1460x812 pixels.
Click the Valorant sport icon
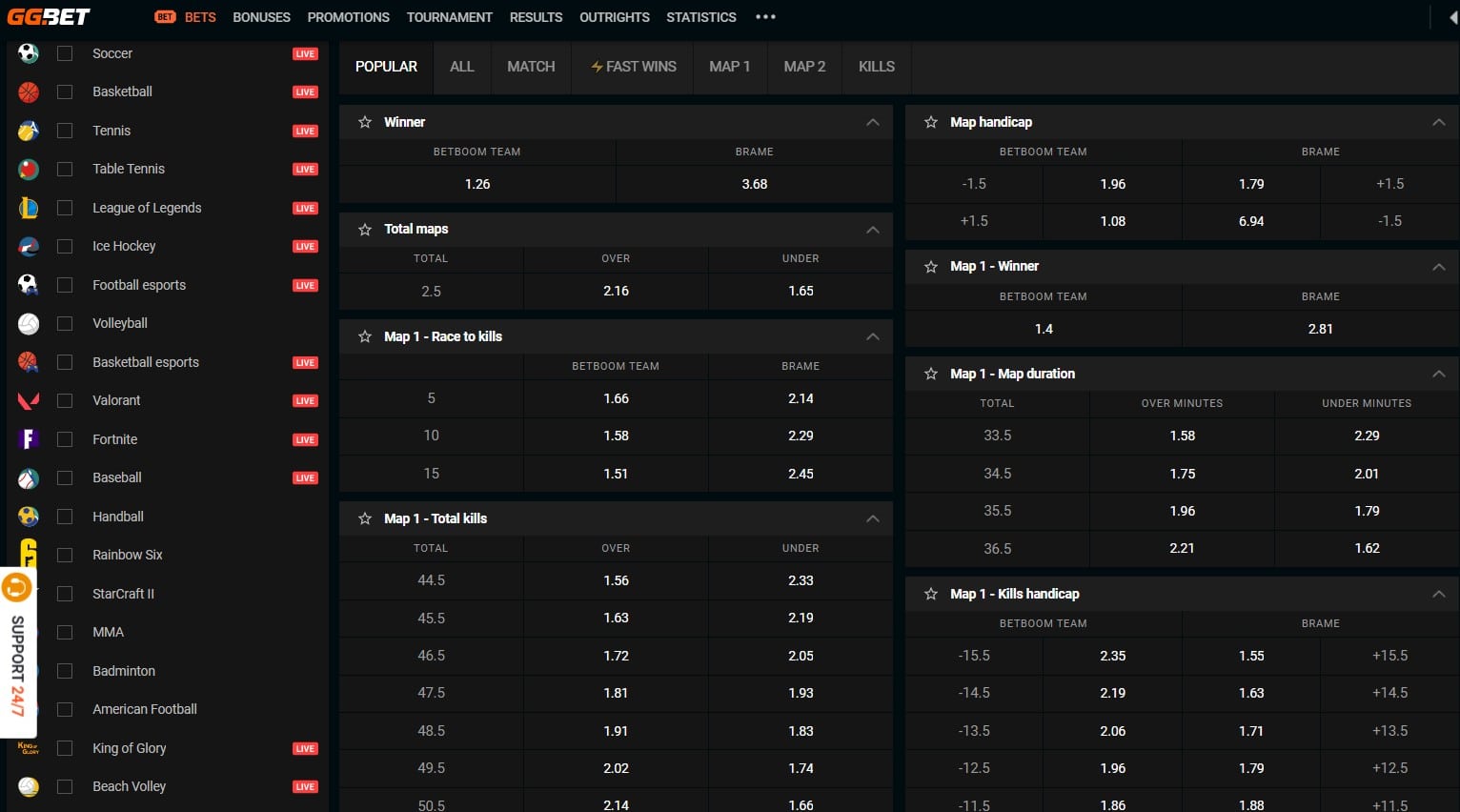click(29, 400)
